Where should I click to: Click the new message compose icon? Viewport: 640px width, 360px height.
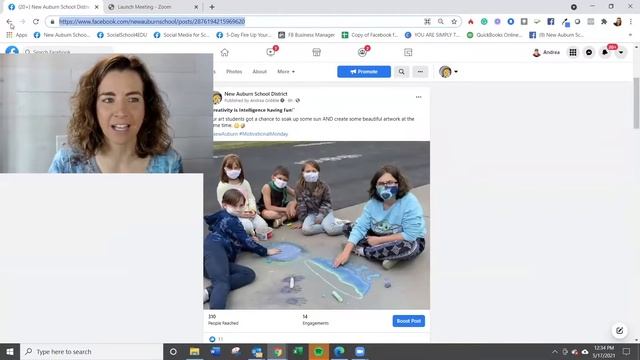pos(620,331)
